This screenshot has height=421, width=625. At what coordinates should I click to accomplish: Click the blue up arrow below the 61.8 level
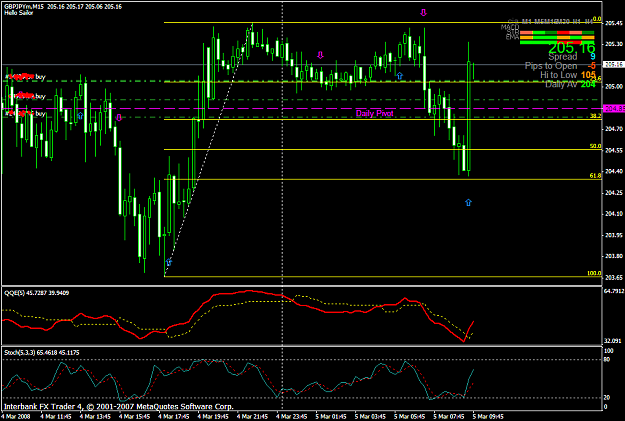(x=468, y=203)
